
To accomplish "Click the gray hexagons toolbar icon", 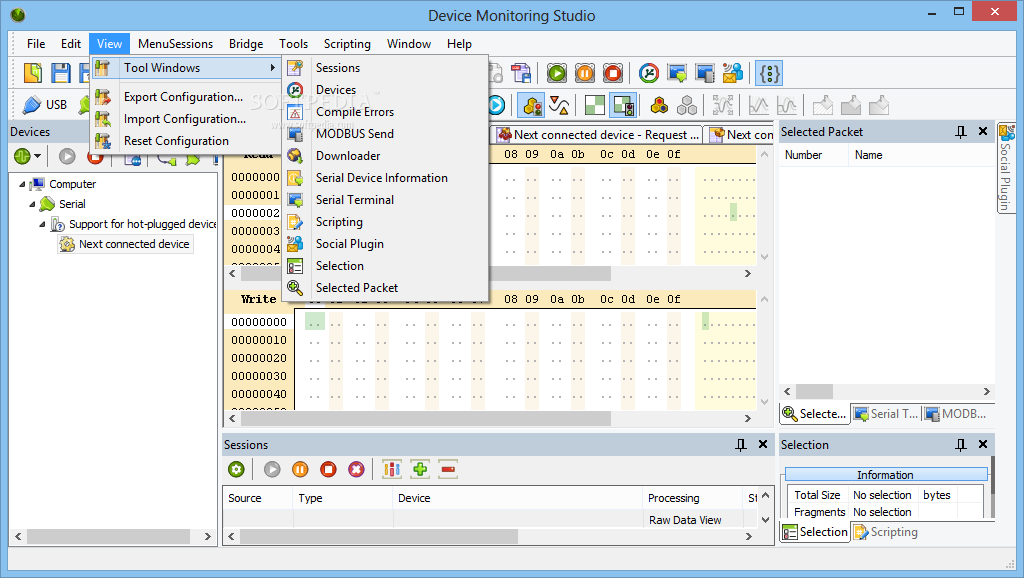I will pos(687,105).
